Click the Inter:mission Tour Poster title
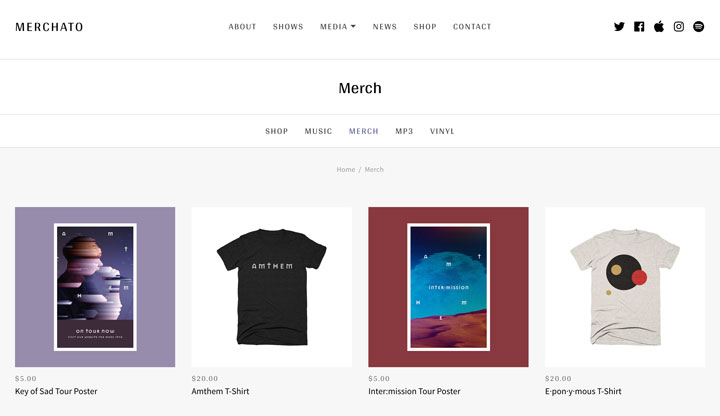 pyautogui.click(x=414, y=391)
